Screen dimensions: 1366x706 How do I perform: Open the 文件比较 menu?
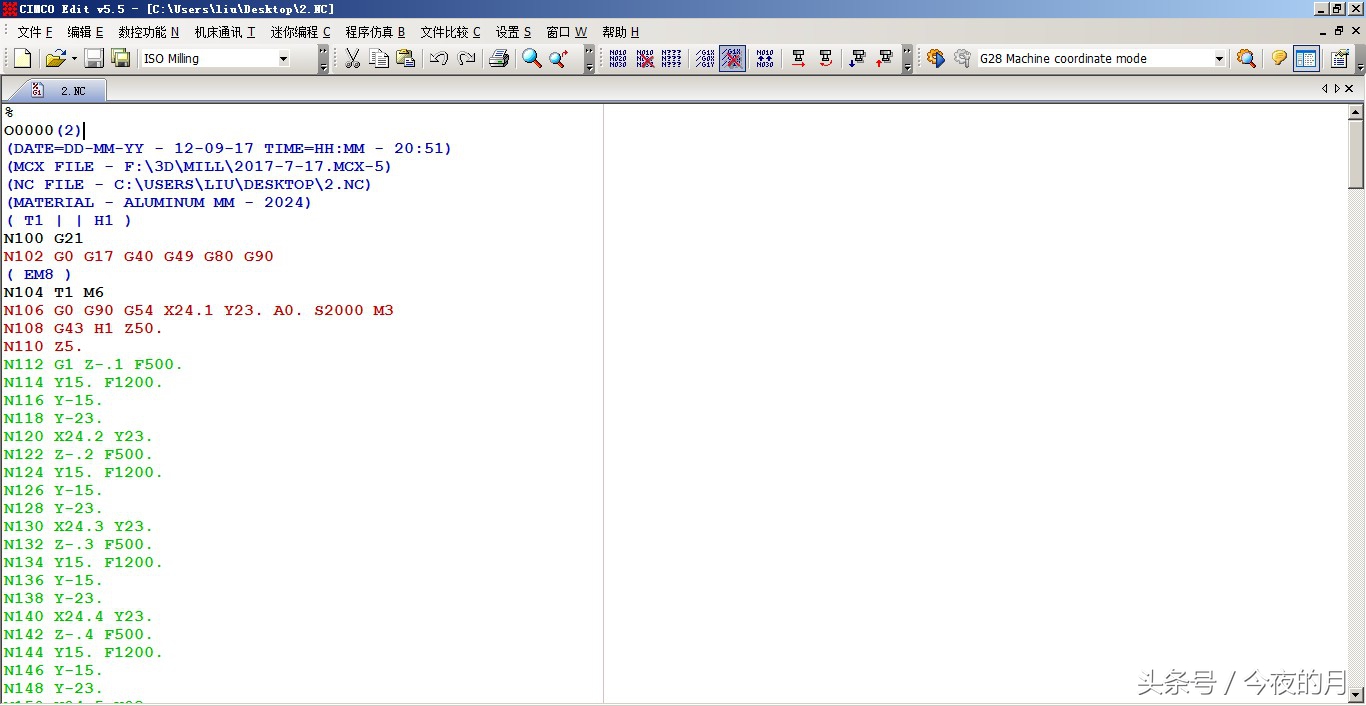(450, 32)
